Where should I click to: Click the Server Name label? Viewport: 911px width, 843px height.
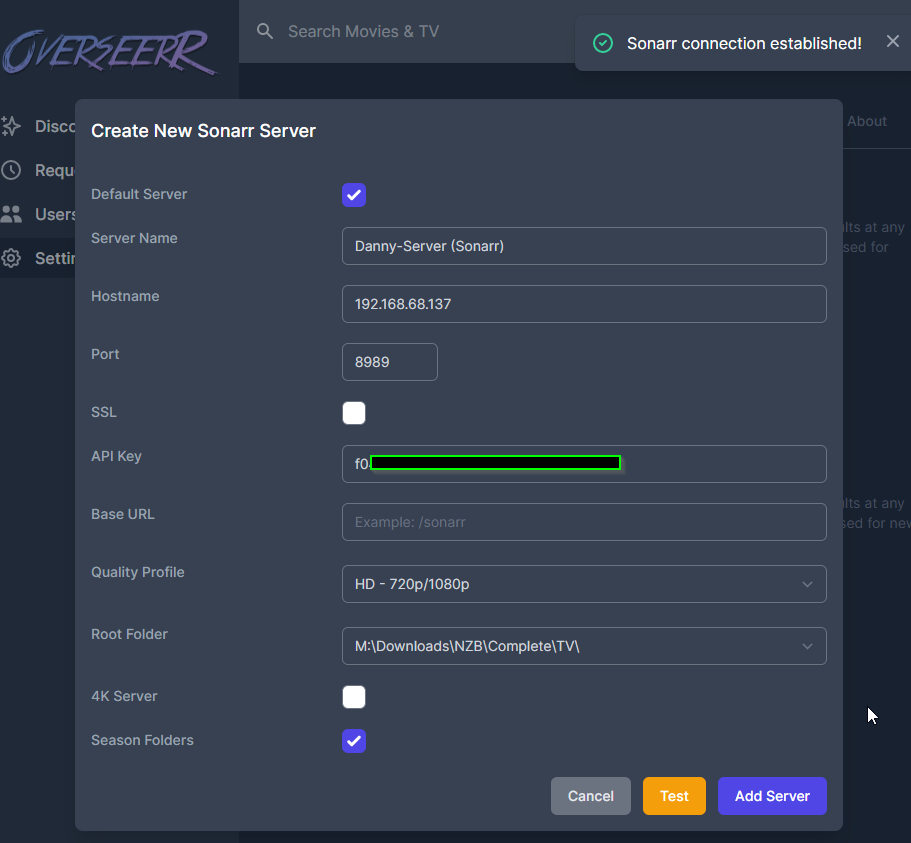click(x=134, y=238)
